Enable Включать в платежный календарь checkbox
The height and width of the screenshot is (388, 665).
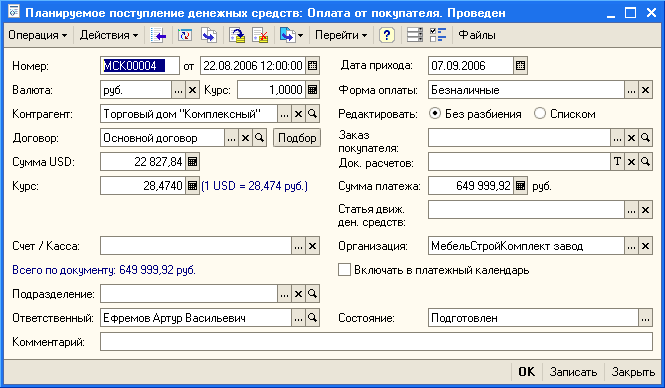344,270
